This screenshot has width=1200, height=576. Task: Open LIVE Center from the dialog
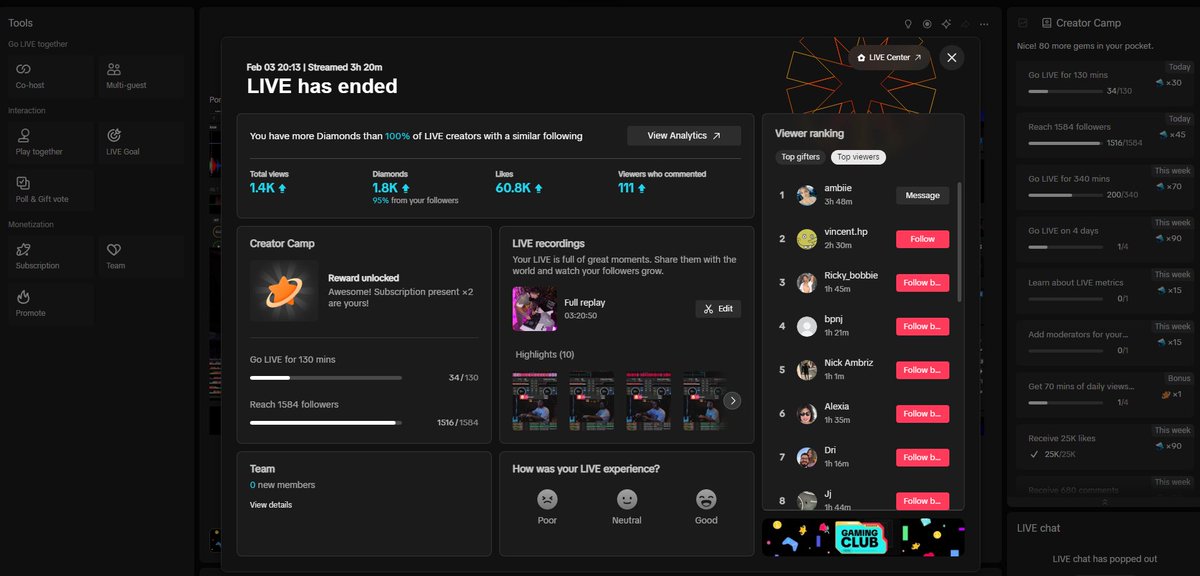(890, 58)
